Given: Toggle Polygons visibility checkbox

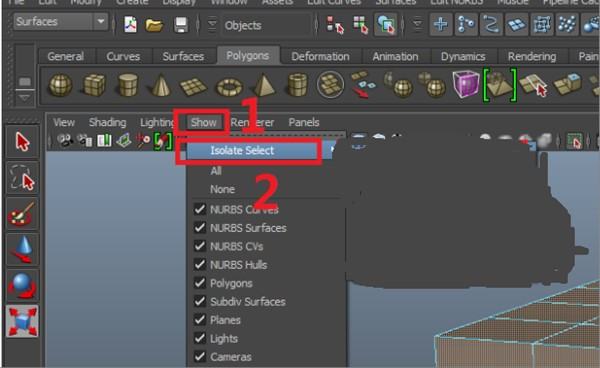Looking at the screenshot, I should tap(199, 283).
